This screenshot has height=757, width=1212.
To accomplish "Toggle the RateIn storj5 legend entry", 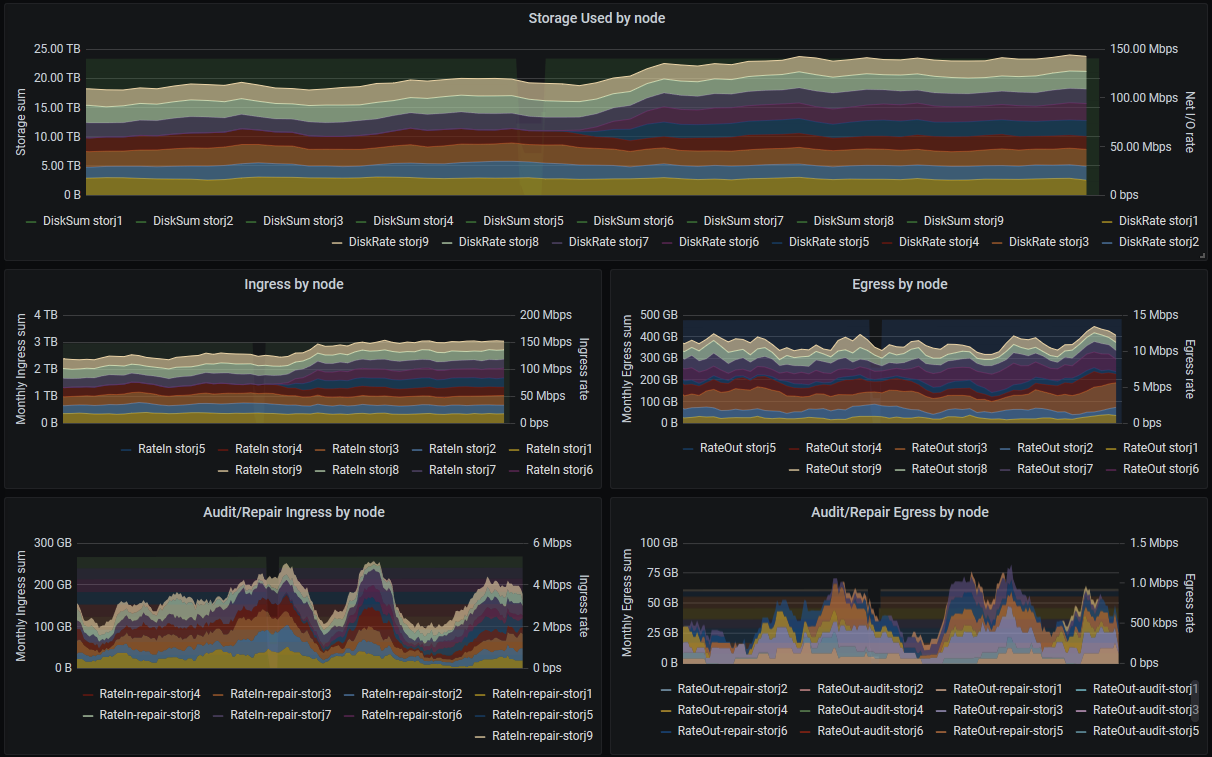I will [x=169, y=449].
